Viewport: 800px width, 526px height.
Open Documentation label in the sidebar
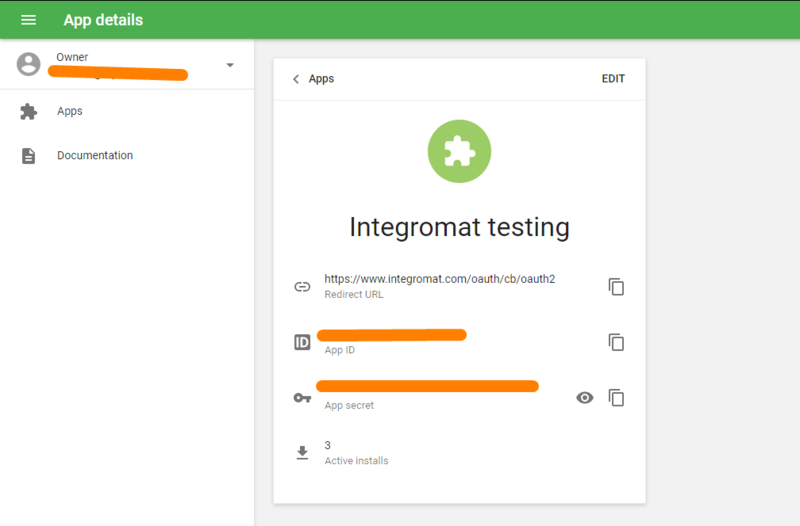point(95,156)
